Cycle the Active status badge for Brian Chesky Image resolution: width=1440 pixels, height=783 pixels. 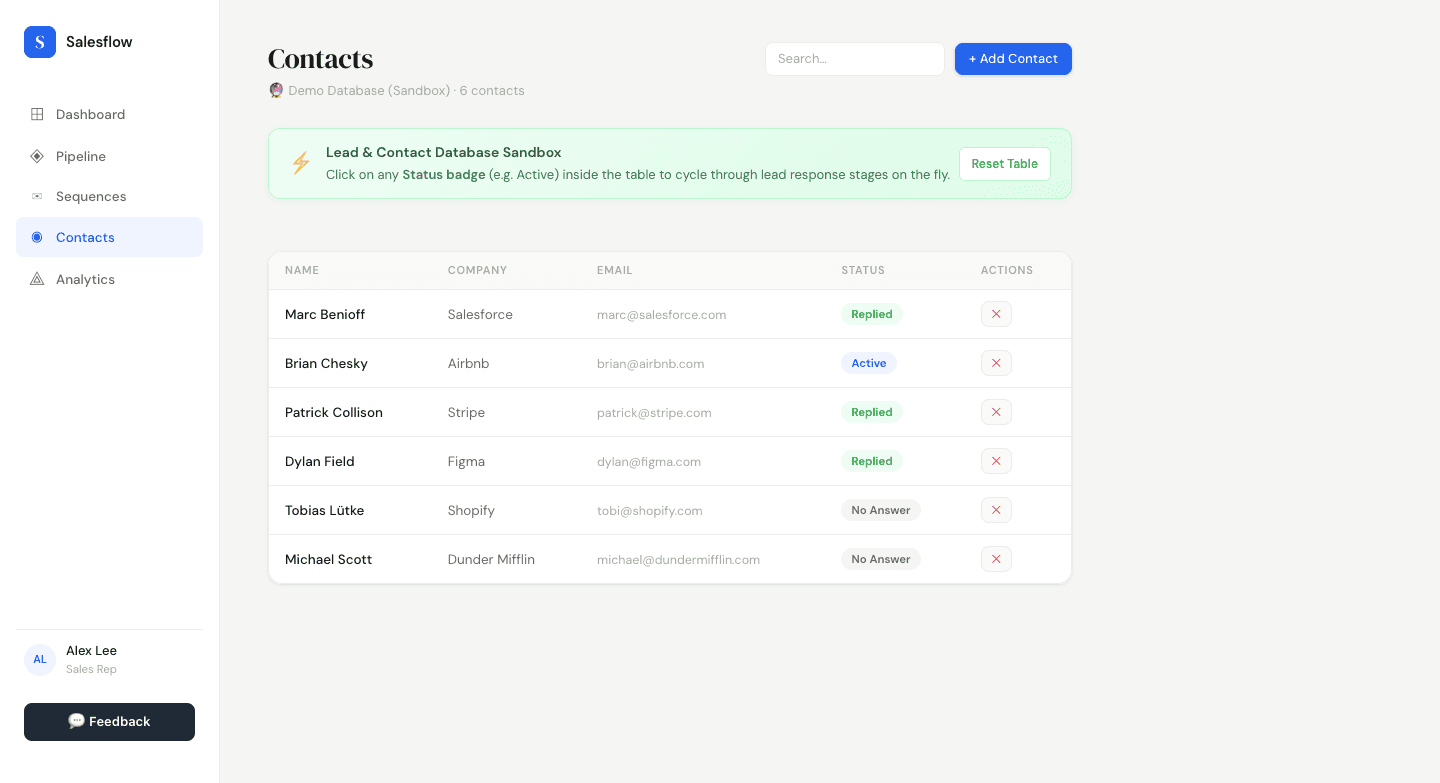click(869, 363)
